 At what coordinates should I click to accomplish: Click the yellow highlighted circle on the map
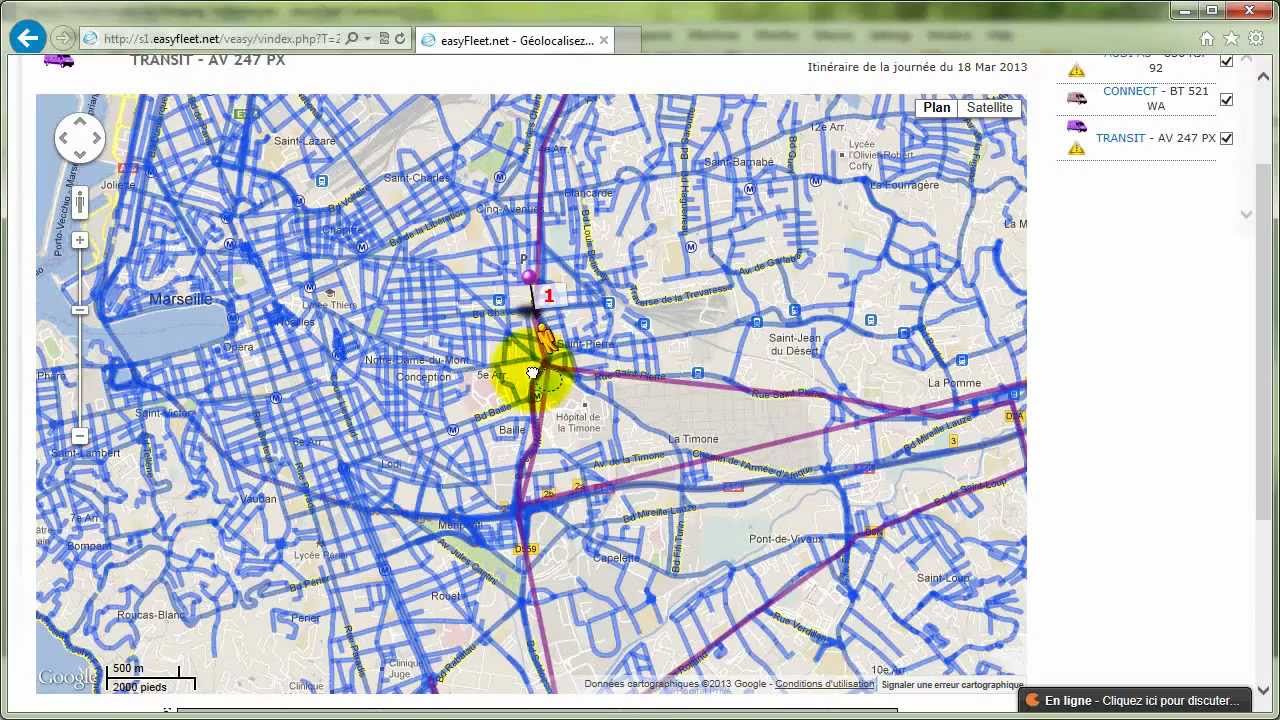[x=531, y=373]
